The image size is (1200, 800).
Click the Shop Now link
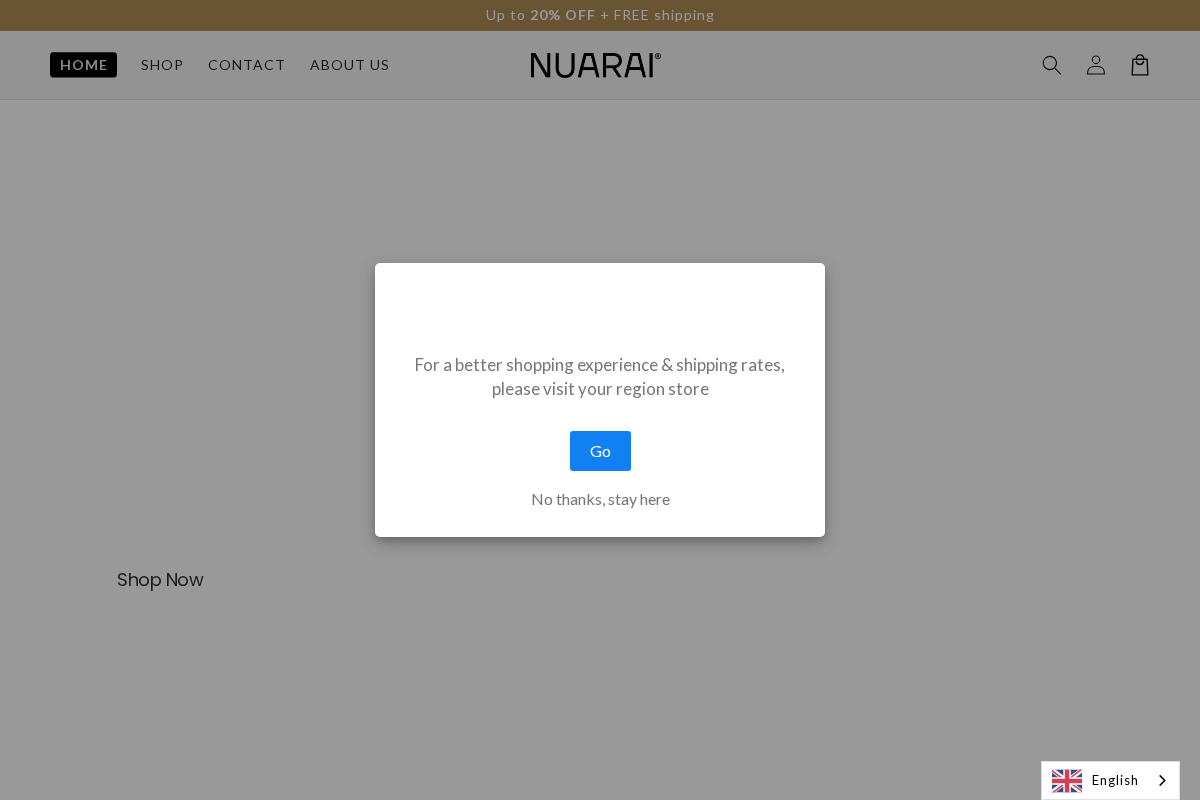pyautogui.click(x=160, y=580)
